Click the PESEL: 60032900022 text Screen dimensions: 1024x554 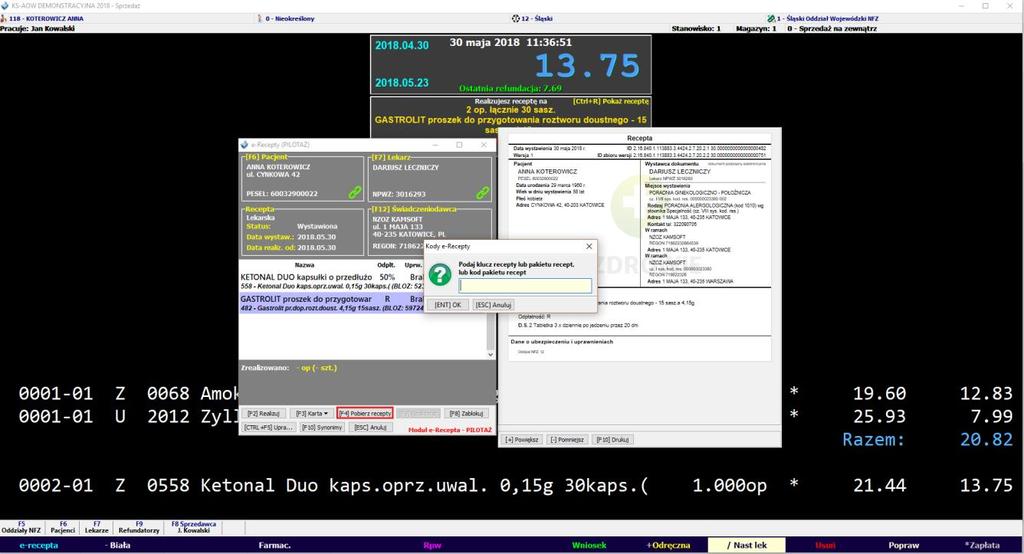coord(281,194)
